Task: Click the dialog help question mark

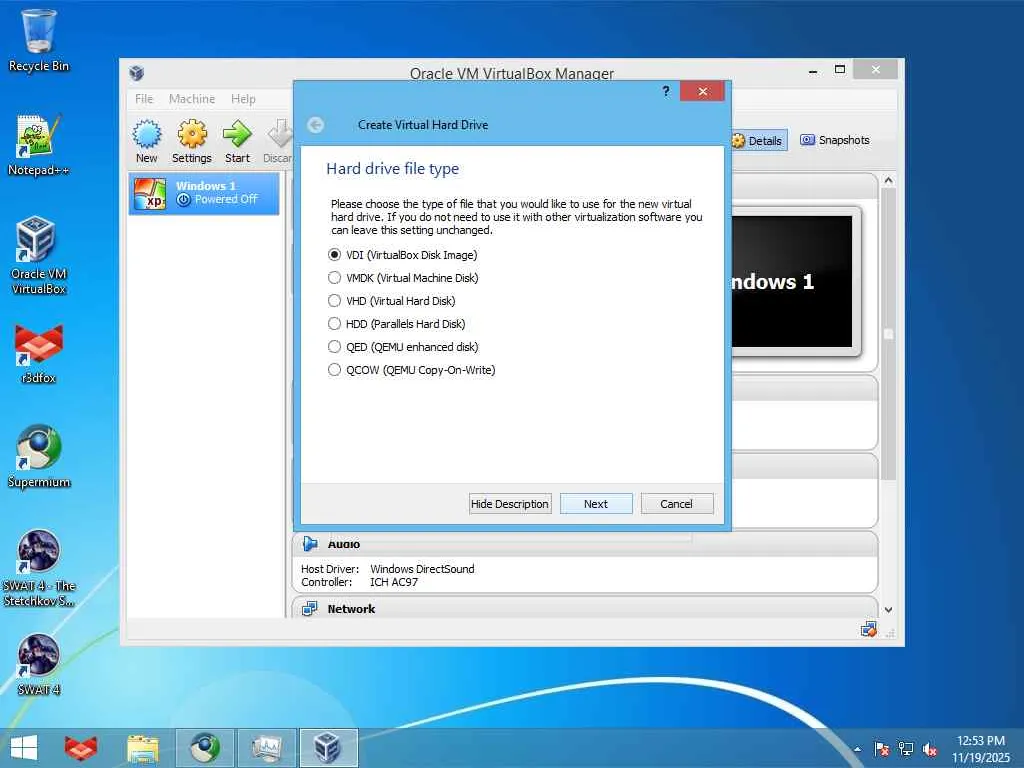Action: pos(665,91)
